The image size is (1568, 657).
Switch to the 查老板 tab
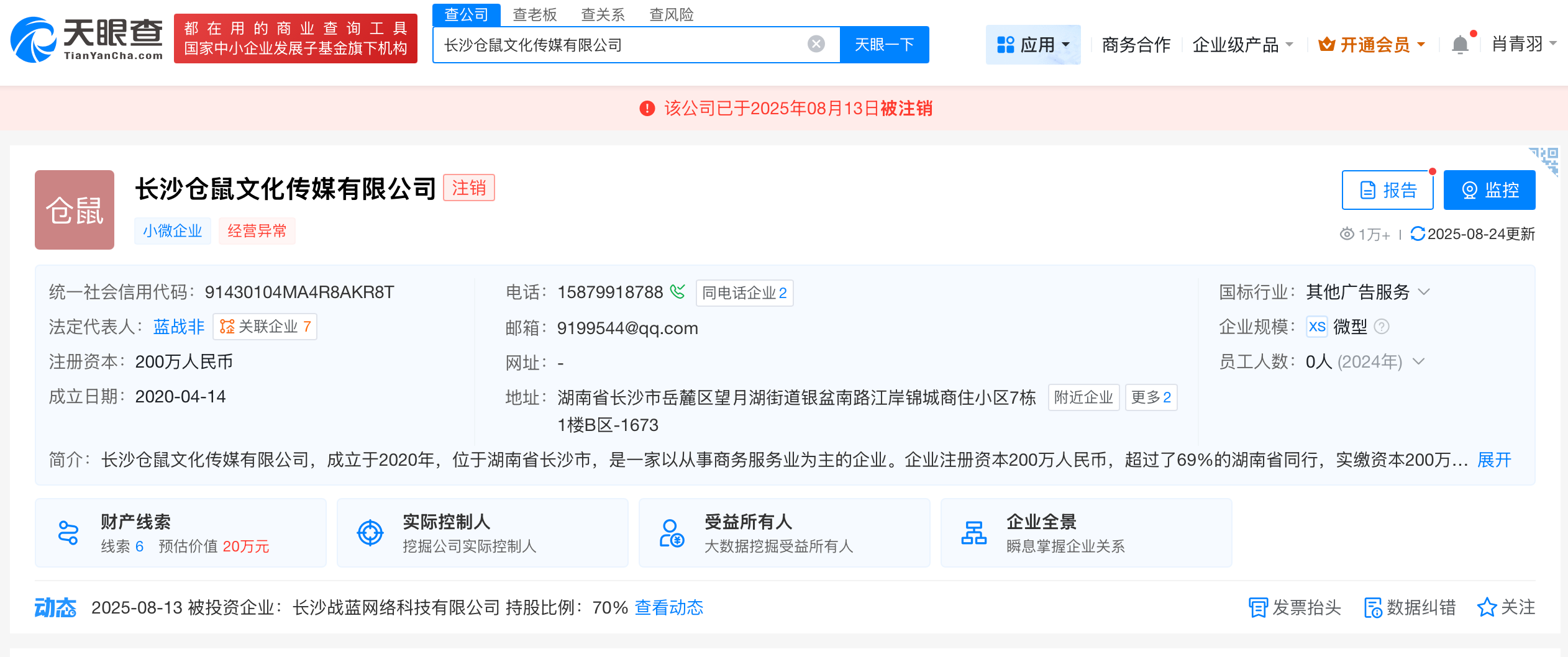(535, 14)
